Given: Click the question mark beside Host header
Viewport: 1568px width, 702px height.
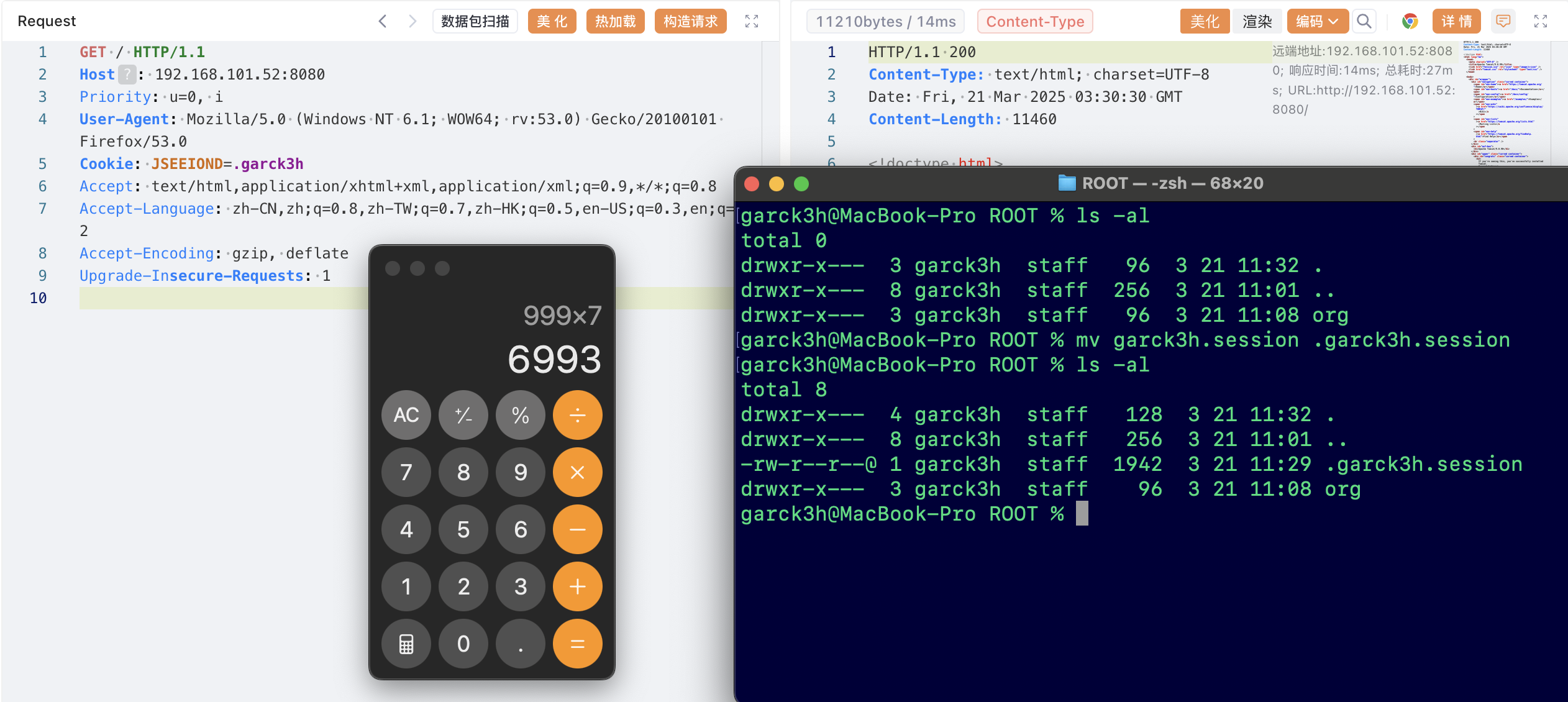Looking at the screenshot, I should (x=127, y=75).
